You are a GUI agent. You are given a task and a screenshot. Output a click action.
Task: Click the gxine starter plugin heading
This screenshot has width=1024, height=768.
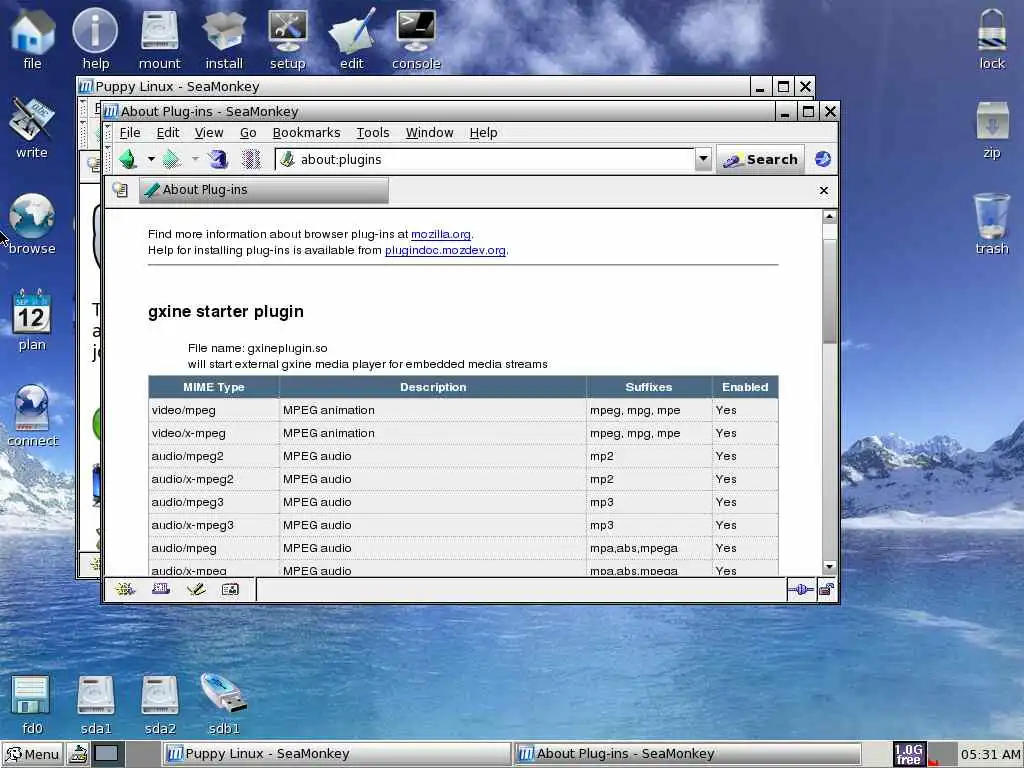(x=226, y=312)
